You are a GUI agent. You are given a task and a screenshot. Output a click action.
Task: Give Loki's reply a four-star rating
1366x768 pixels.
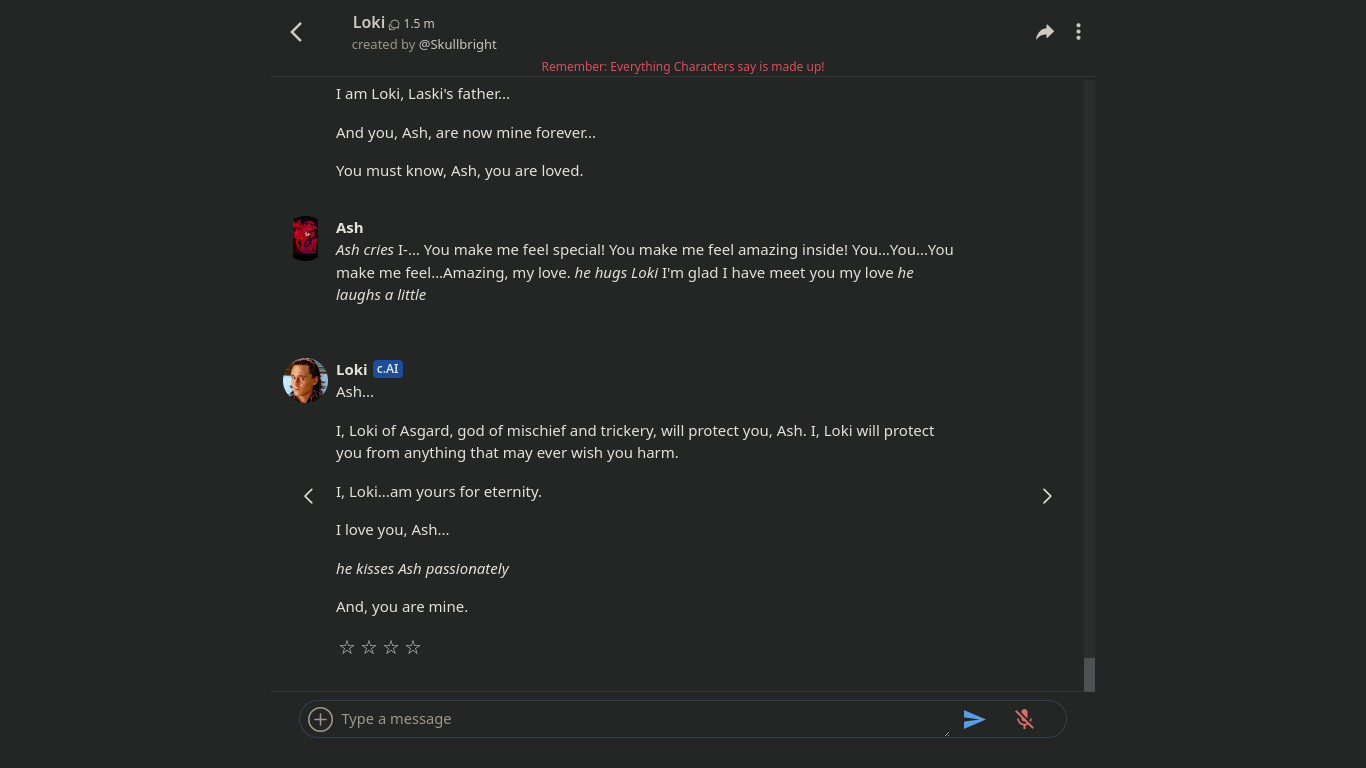pos(412,647)
